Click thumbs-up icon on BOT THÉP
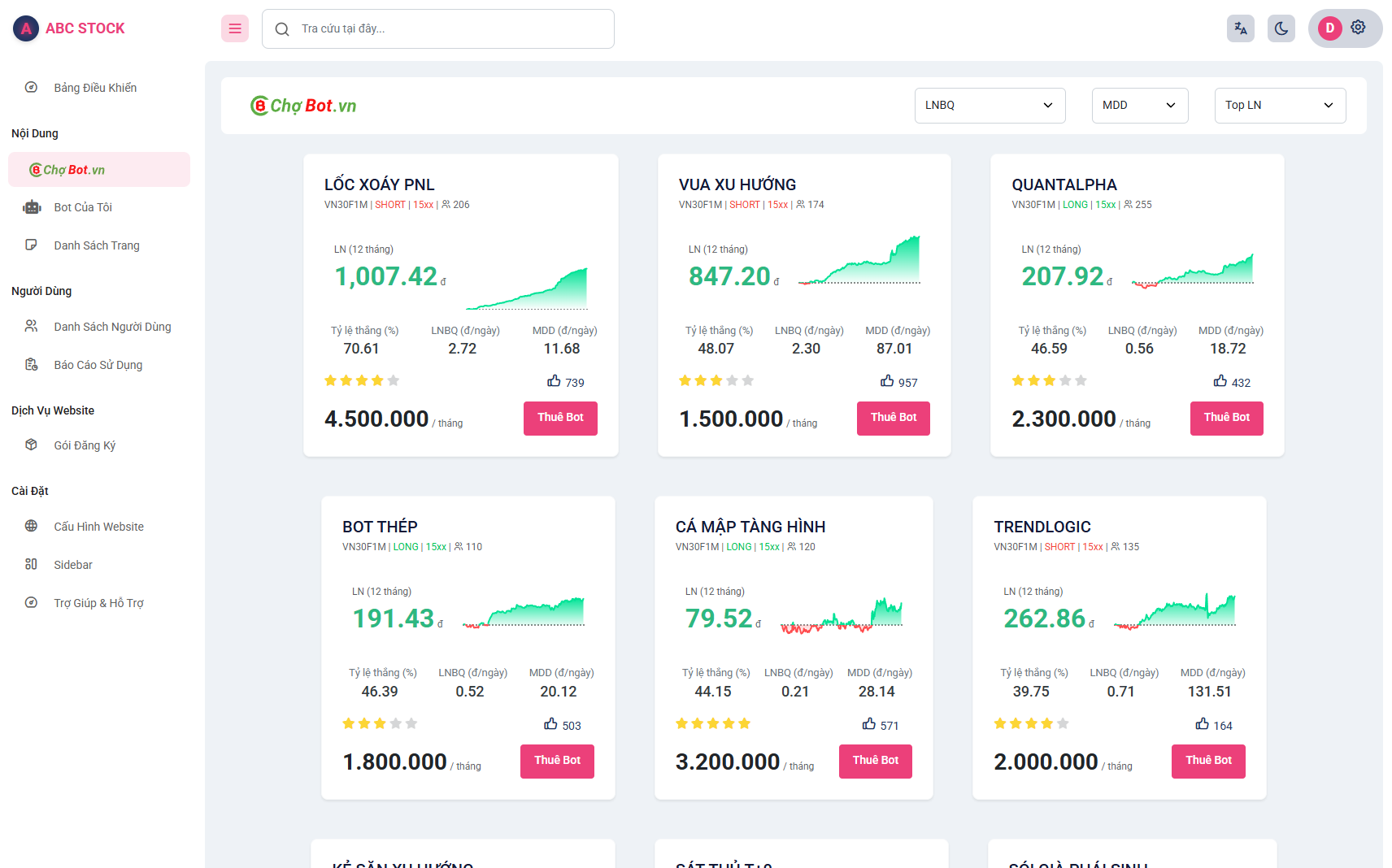Viewport: 1392px width, 868px height. (550, 724)
